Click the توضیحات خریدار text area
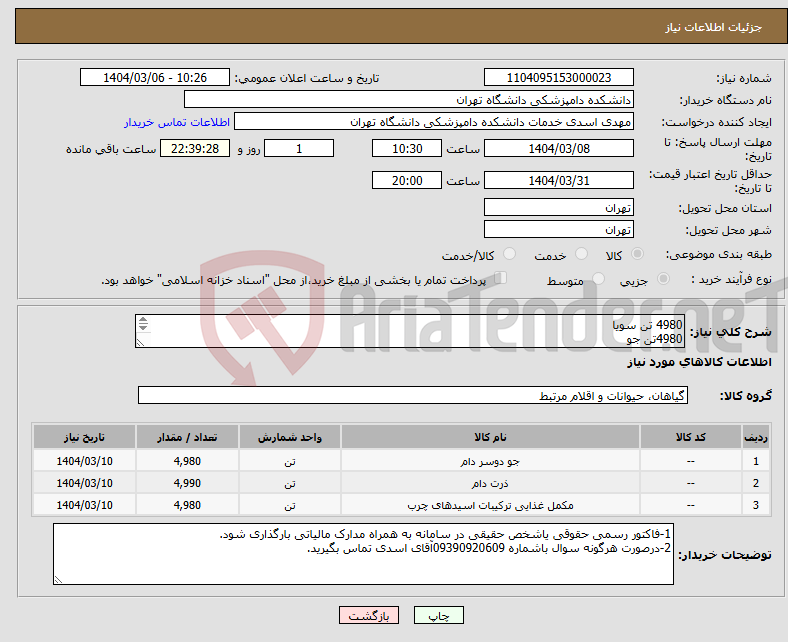This screenshot has width=788, height=642. [363, 554]
